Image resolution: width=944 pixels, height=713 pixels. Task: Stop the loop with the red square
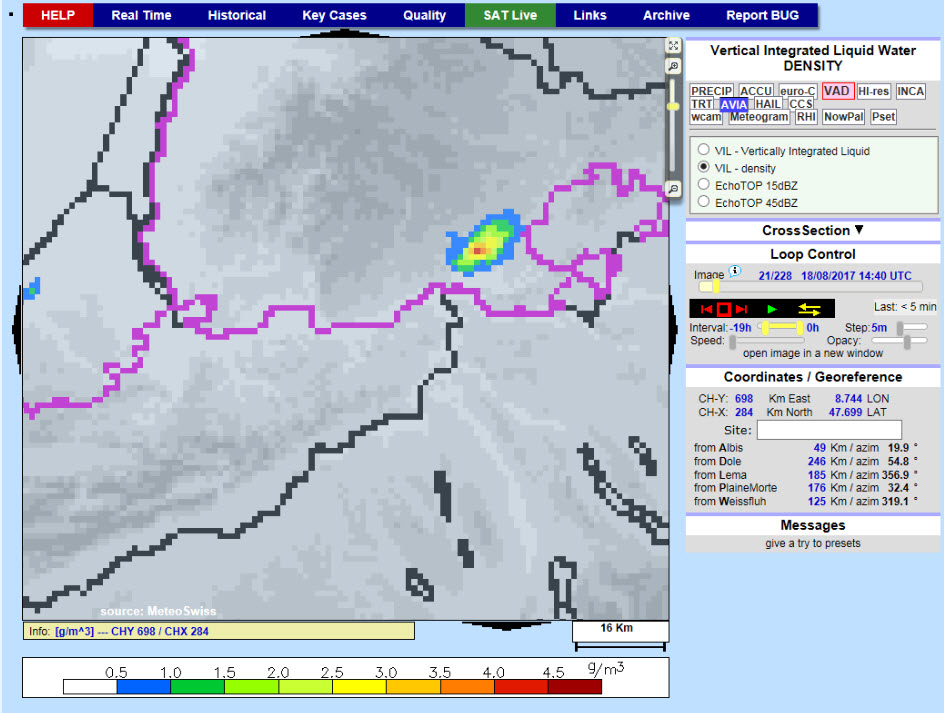tap(724, 310)
